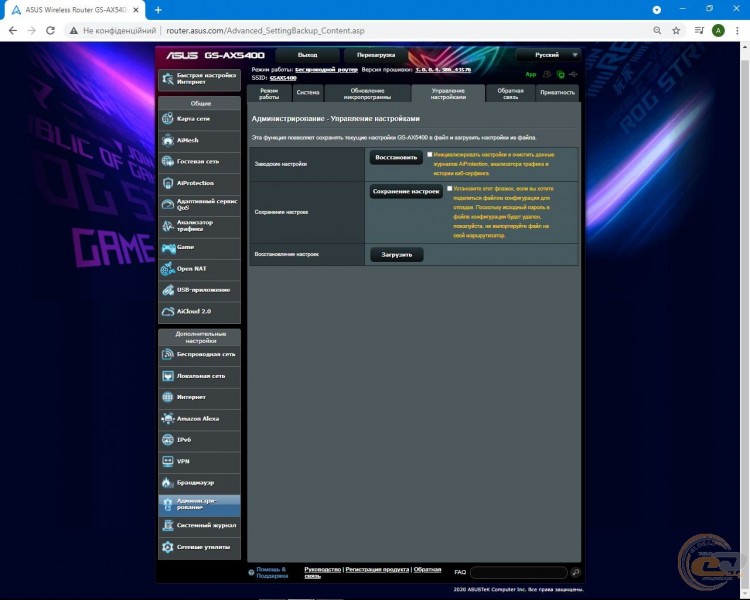
Task: Open the Помощь & Поддержка link
Action: [x=272, y=573]
